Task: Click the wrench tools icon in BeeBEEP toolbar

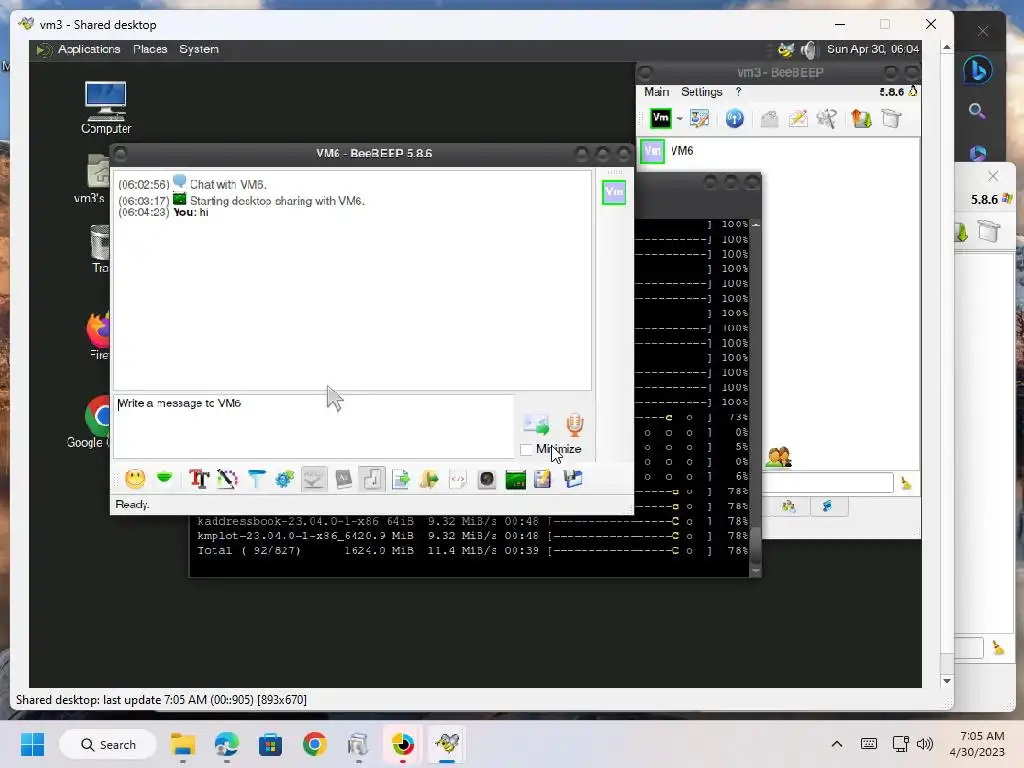Action: pyautogui.click(x=827, y=118)
